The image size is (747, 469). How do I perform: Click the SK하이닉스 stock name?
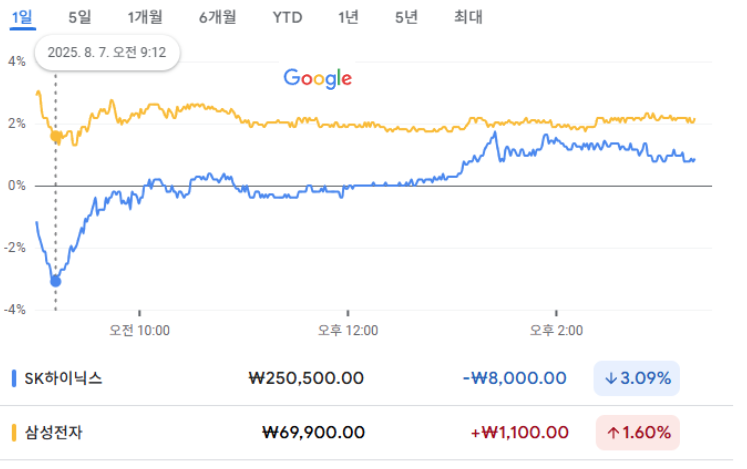63,378
